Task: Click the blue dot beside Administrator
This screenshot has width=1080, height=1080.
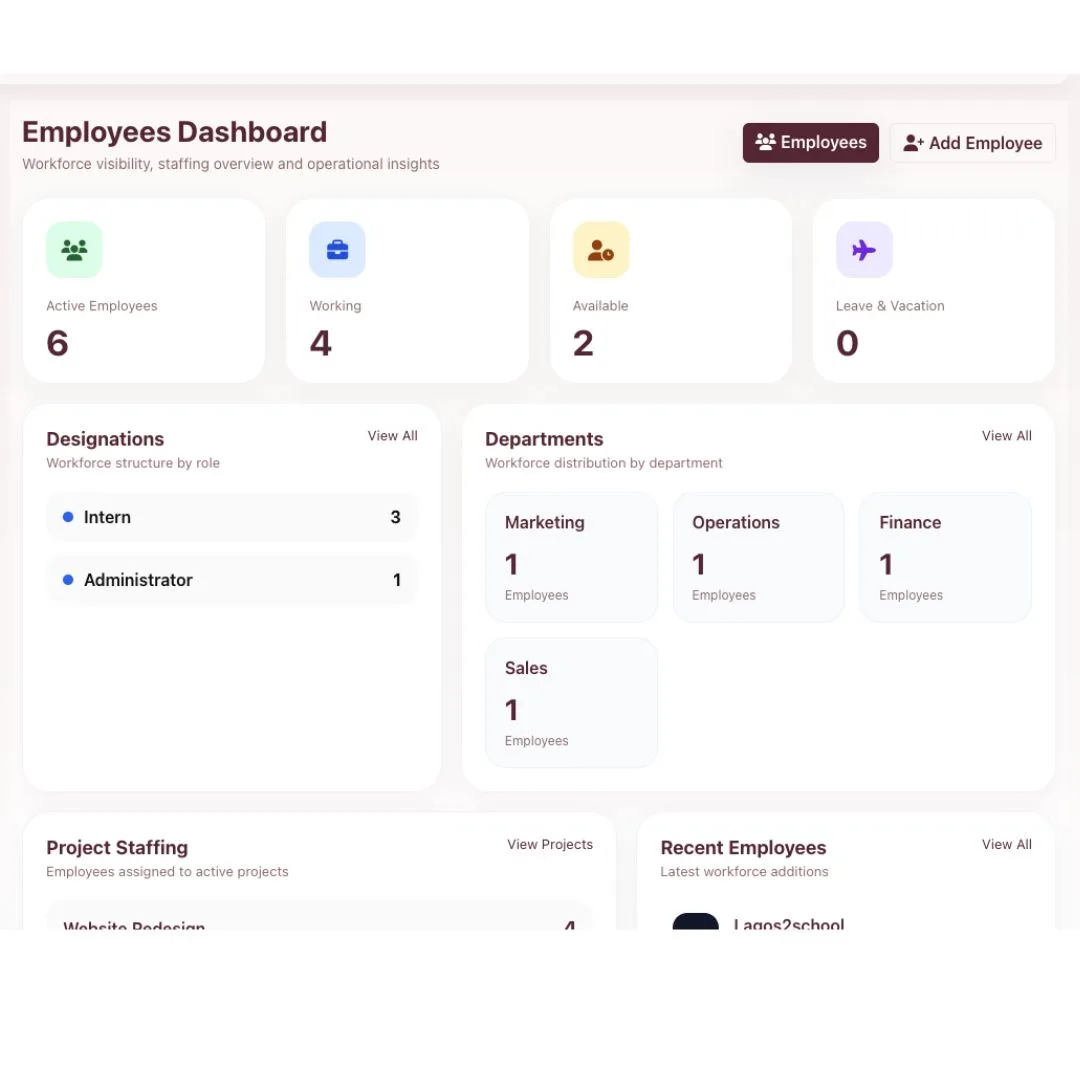Action: coord(68,580)
